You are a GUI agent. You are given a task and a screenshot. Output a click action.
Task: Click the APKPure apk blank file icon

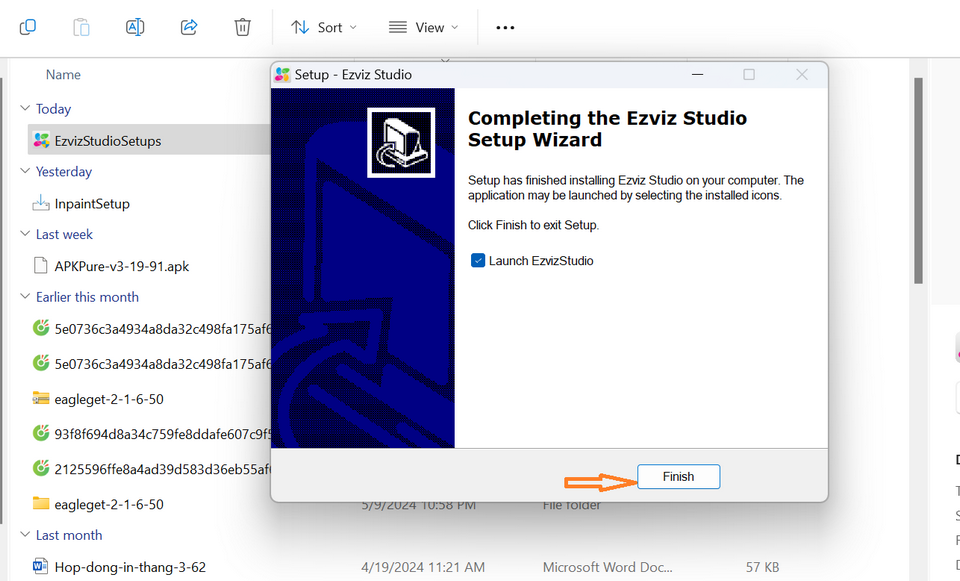coord(41,266)
